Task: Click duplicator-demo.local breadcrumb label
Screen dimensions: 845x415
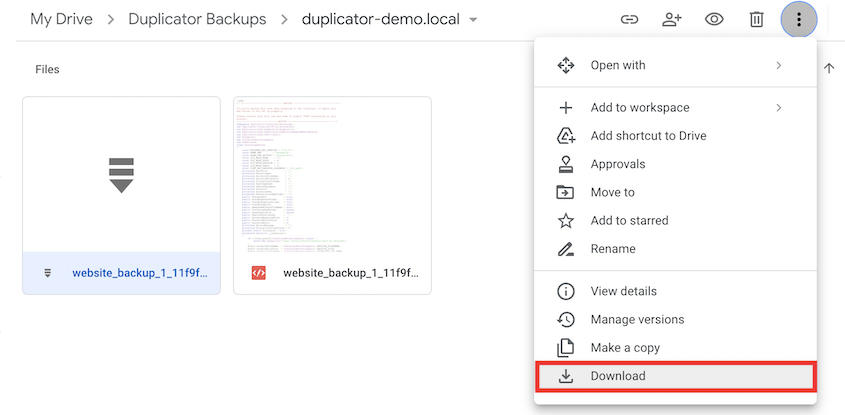Action: click(x=381, y=19)
